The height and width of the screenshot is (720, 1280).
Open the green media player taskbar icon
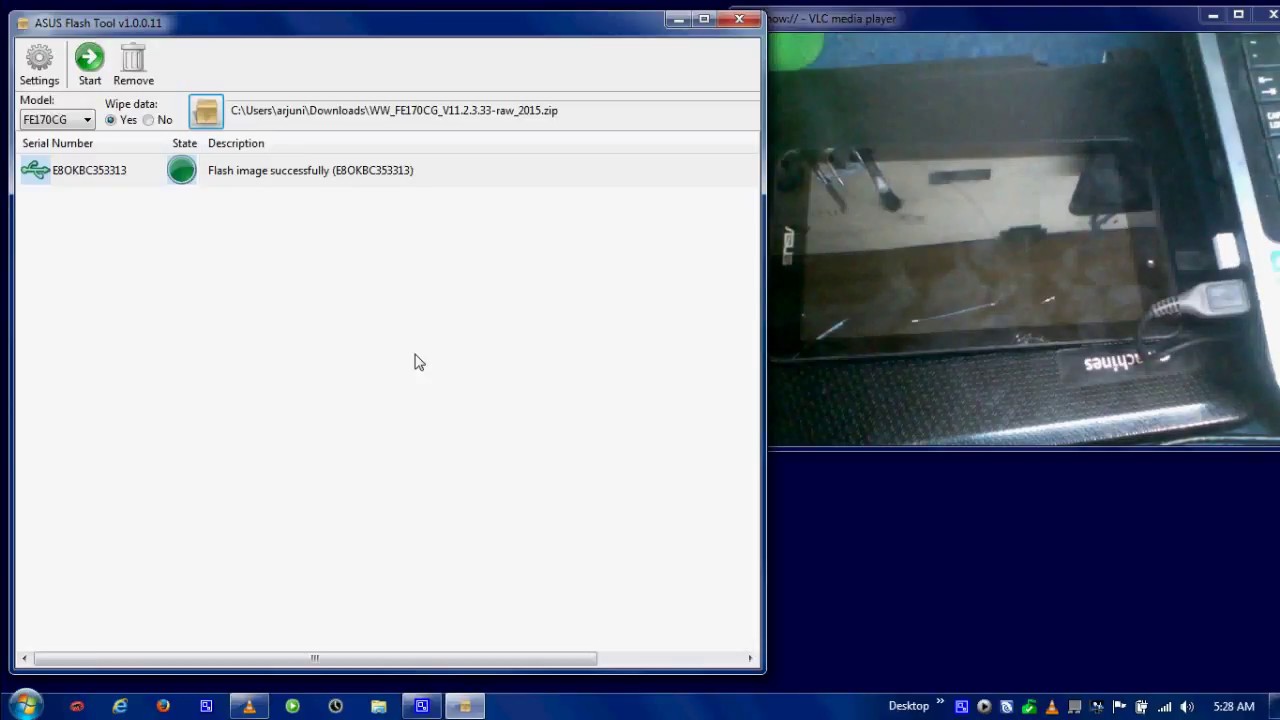coord(292,706)
